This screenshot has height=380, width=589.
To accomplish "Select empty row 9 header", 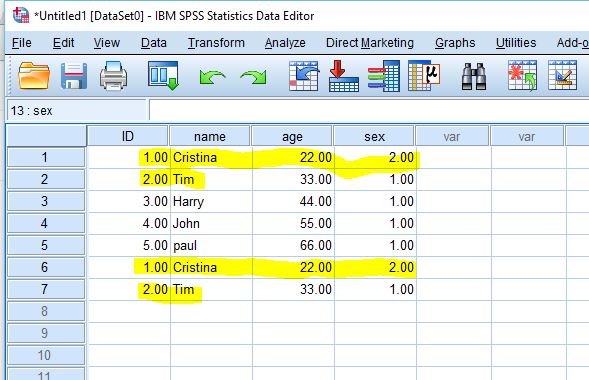I will tap(46, 333).
